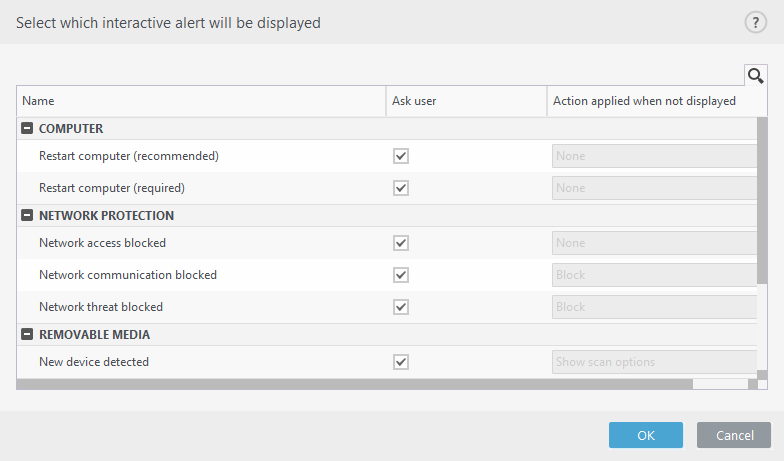The image size is (784, 461).
Task: Collapse the REMOVABLE MEDIA section
Action: point(27,334)
